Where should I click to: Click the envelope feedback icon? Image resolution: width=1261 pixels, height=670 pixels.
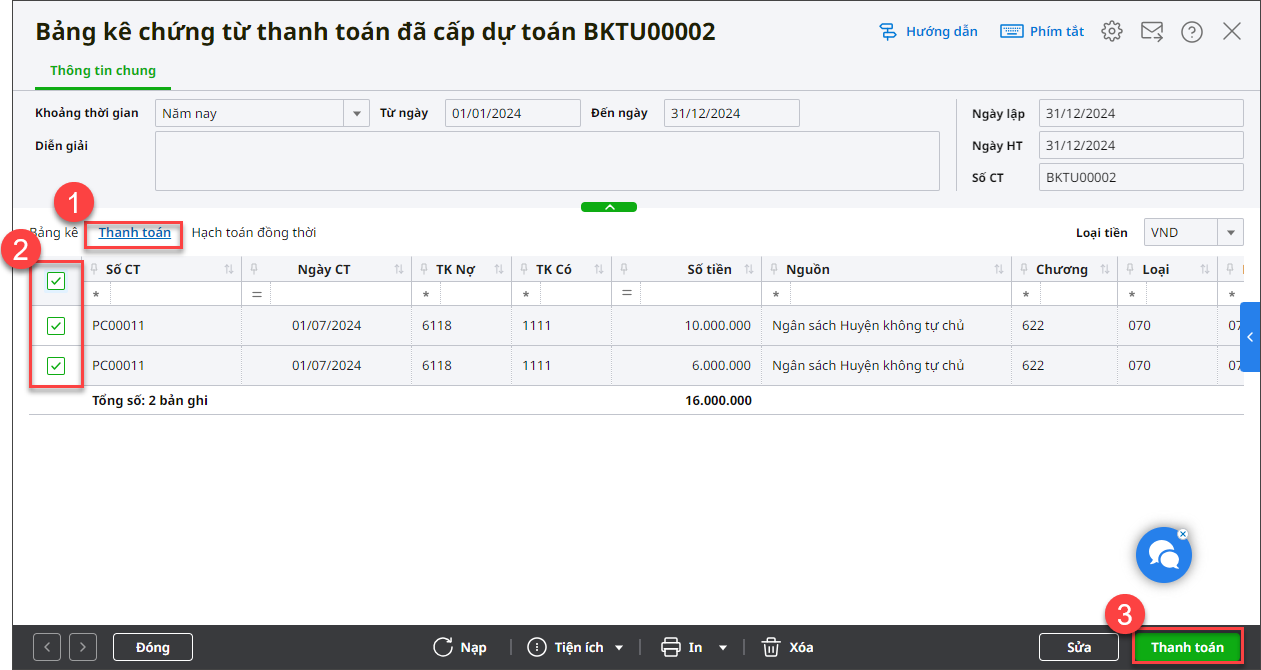[x=1152, y=32]
